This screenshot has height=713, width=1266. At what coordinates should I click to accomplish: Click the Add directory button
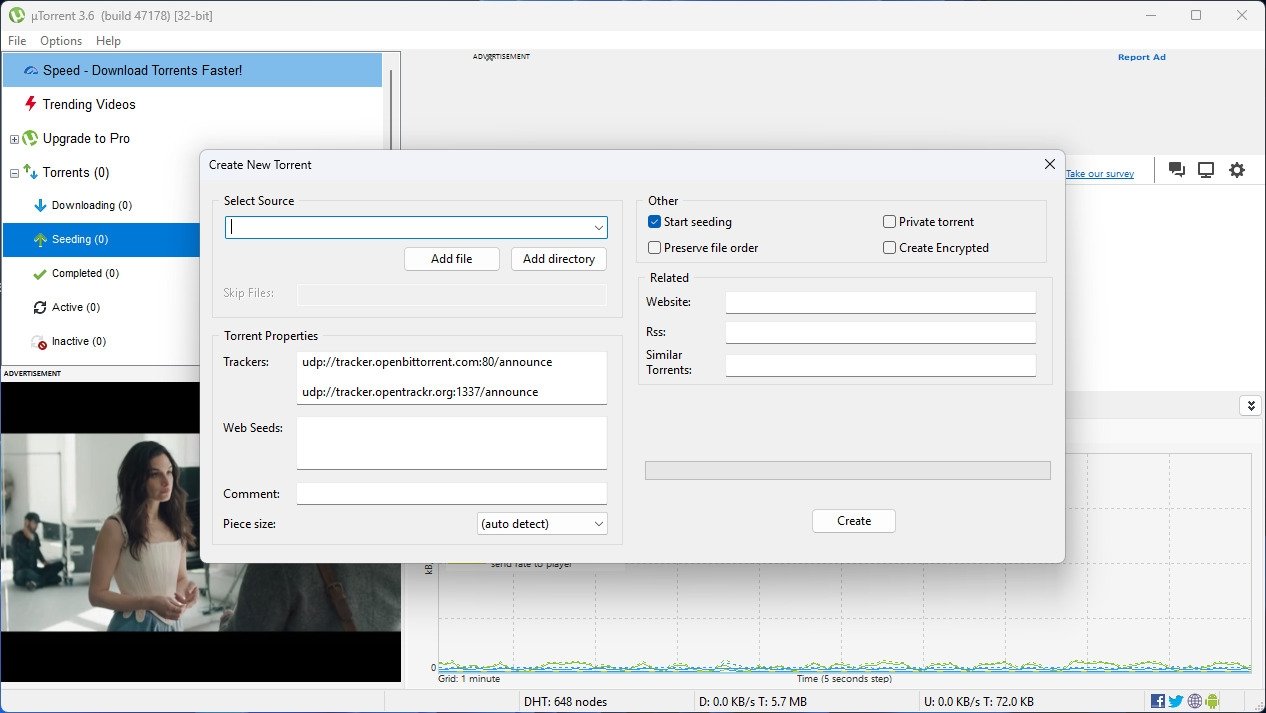coord(559,259)
